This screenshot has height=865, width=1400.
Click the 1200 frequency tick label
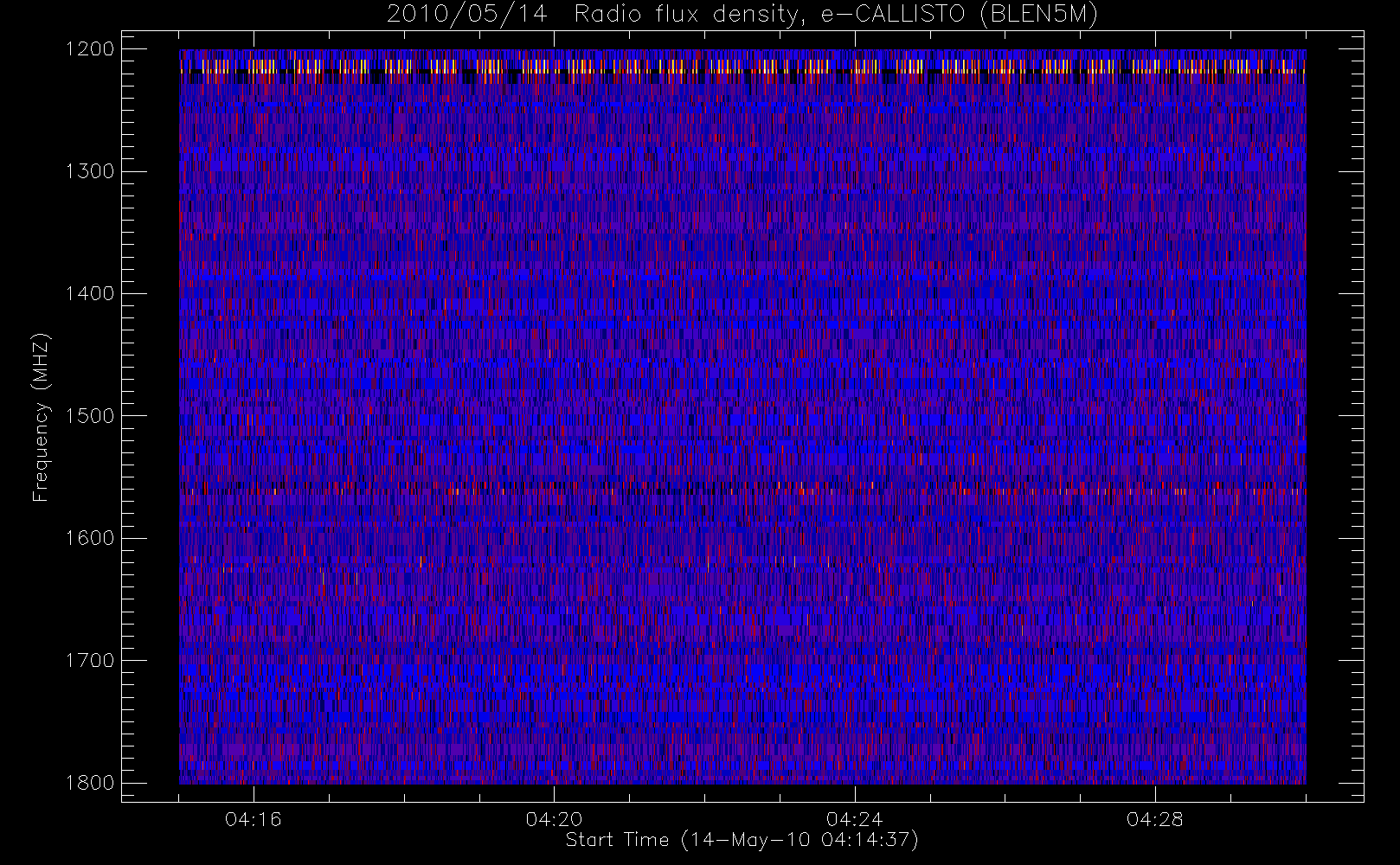click(90, 49)
